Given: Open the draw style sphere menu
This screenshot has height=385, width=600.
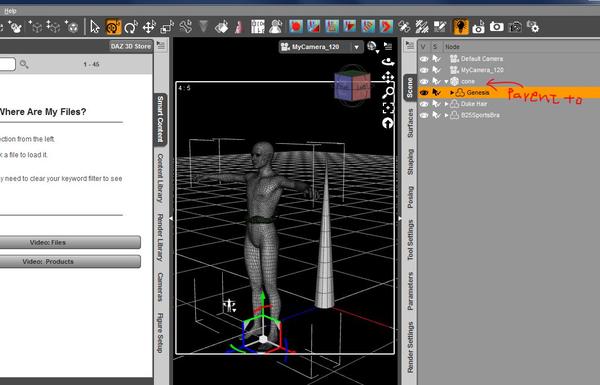Looking at the screenshot, I should 372,47.
